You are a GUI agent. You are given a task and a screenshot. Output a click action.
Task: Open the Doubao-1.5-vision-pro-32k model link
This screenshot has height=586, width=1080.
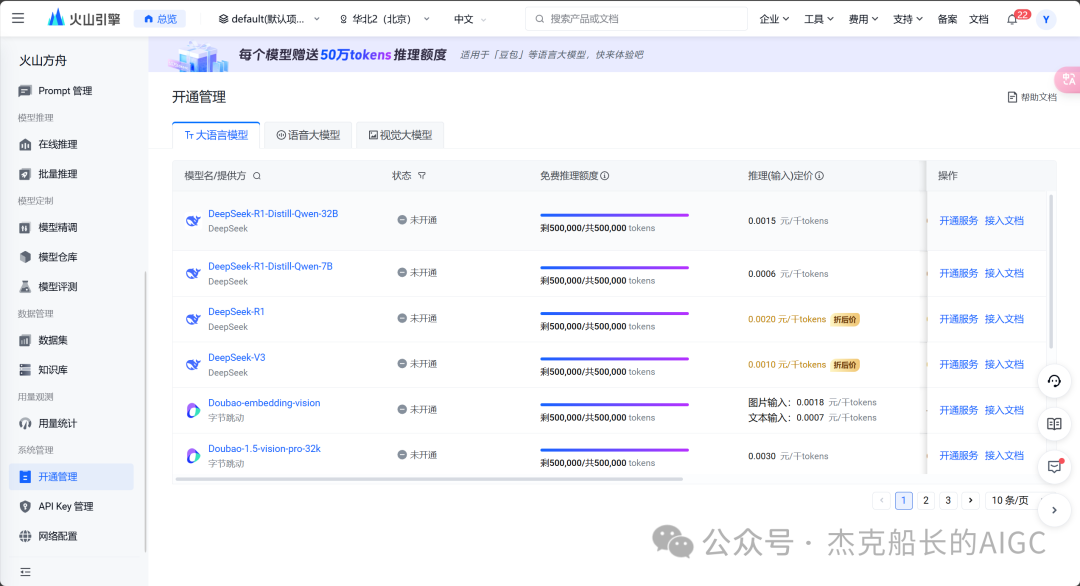pos(264,449)
